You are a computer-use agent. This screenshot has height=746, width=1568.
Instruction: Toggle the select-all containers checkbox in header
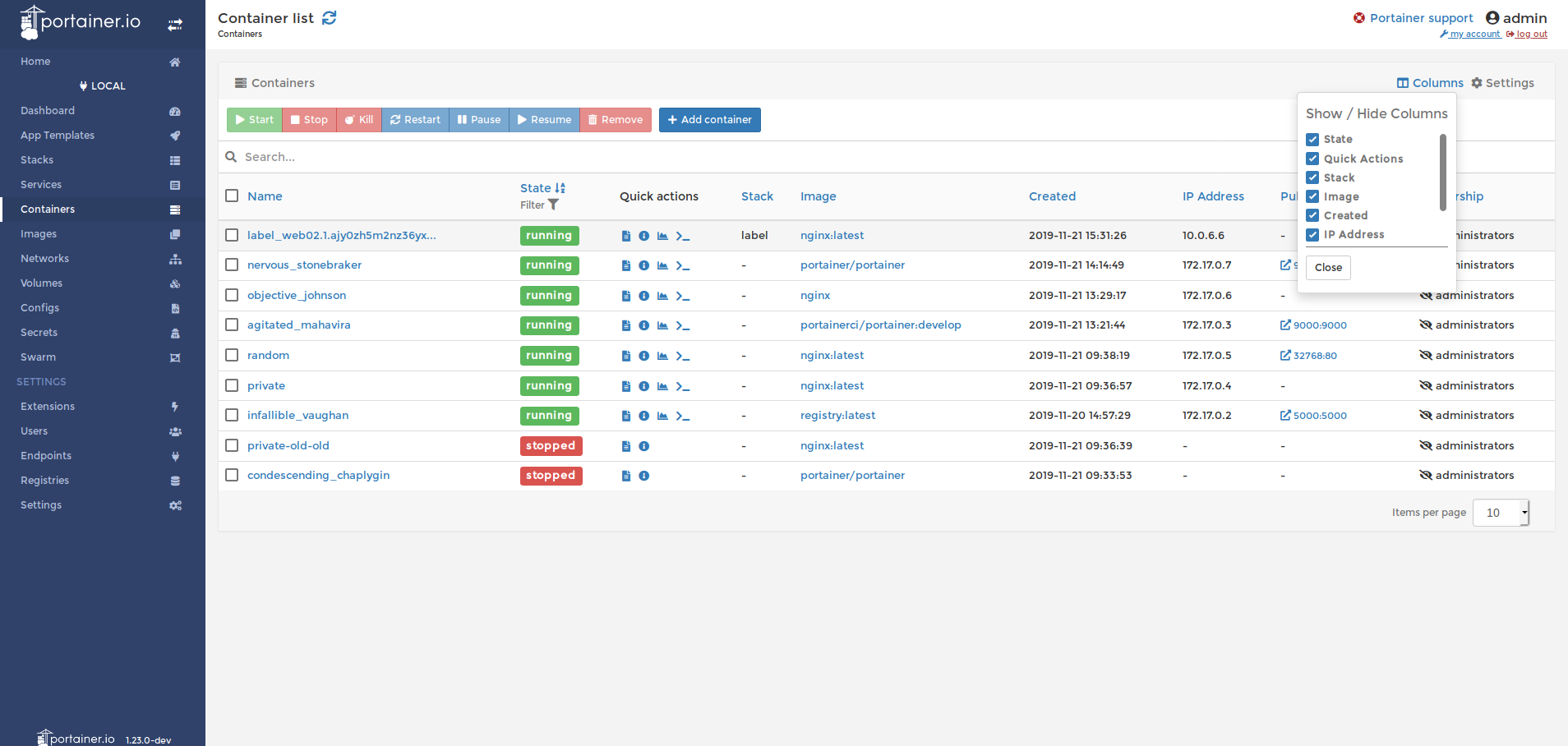232,196
